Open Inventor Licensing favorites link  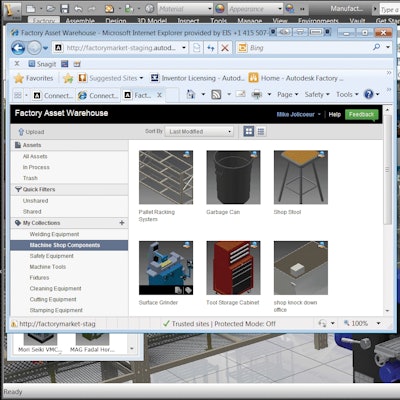197,78
